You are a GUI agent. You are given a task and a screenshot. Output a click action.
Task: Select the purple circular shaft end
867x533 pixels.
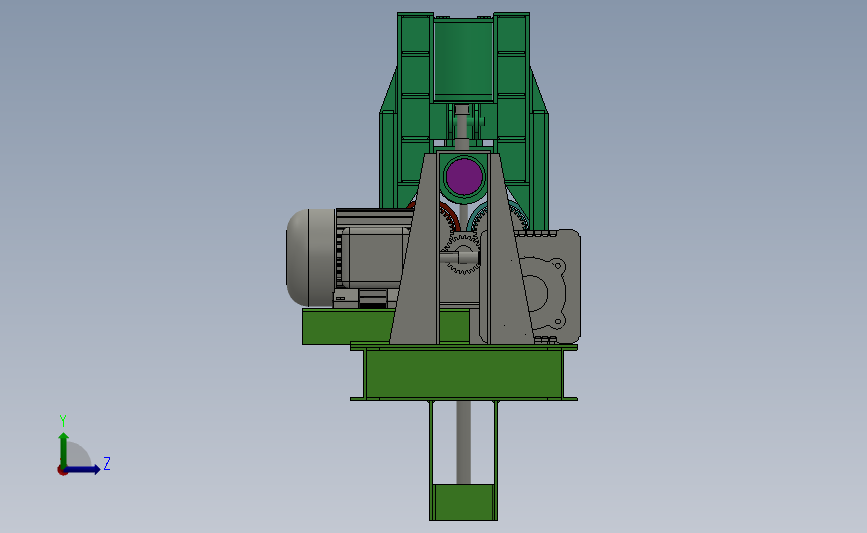[464, 176]
